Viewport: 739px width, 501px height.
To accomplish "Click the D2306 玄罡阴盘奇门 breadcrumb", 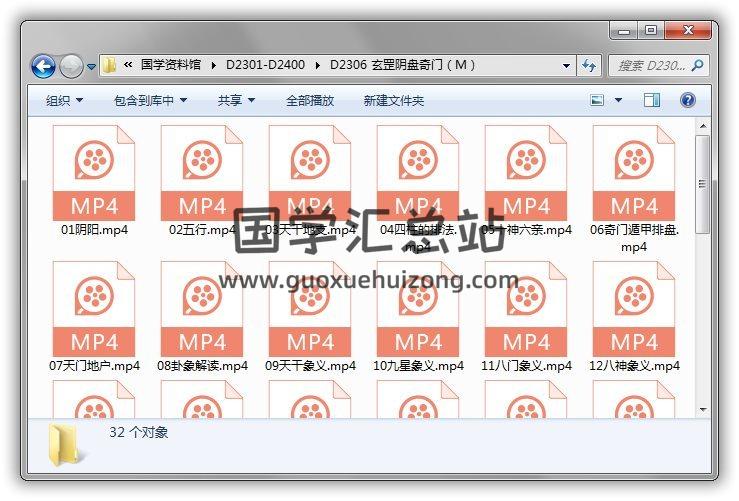I will [x=402, y=65].
